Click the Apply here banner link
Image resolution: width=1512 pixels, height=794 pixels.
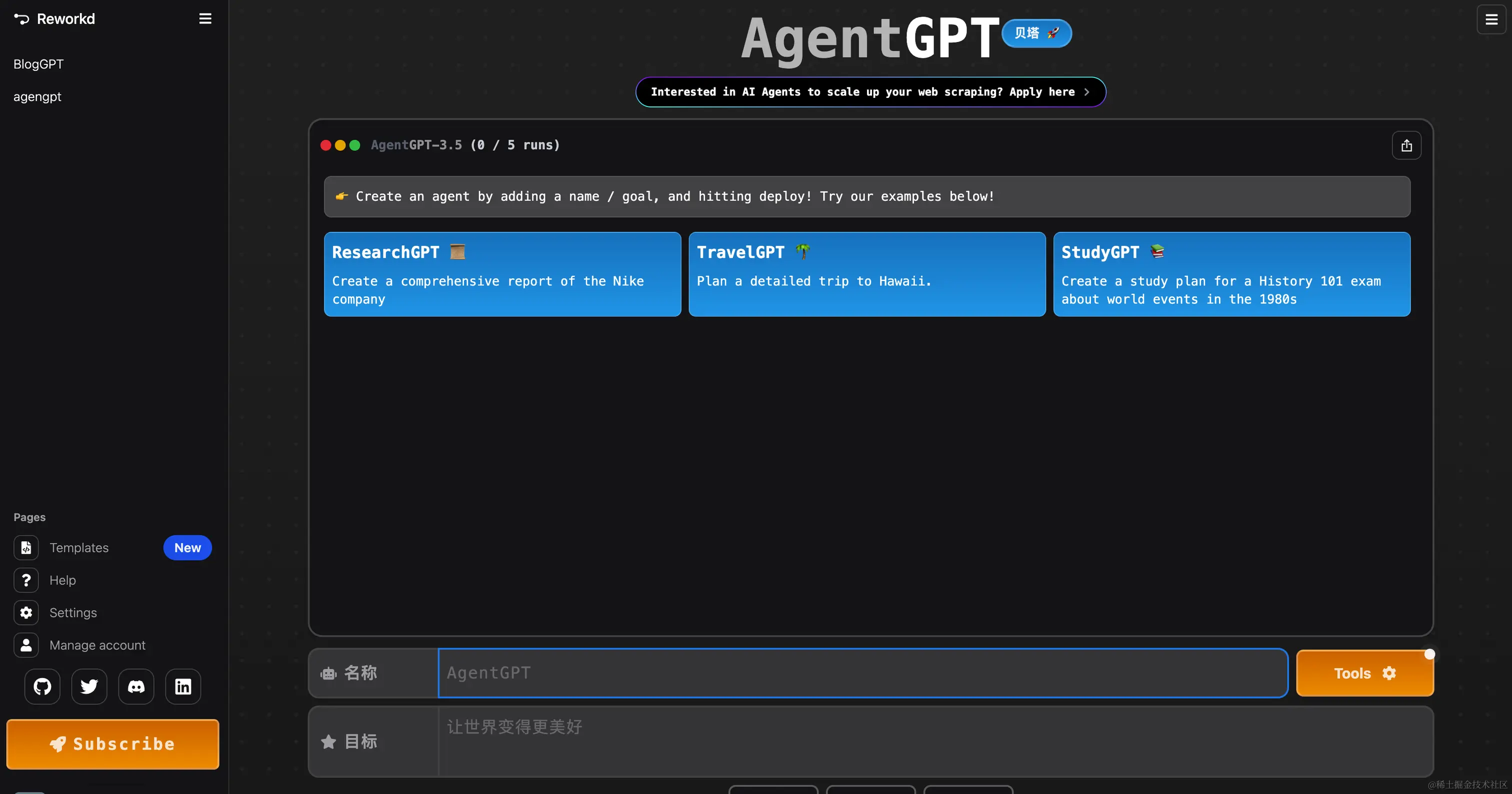tap(870, 91)
